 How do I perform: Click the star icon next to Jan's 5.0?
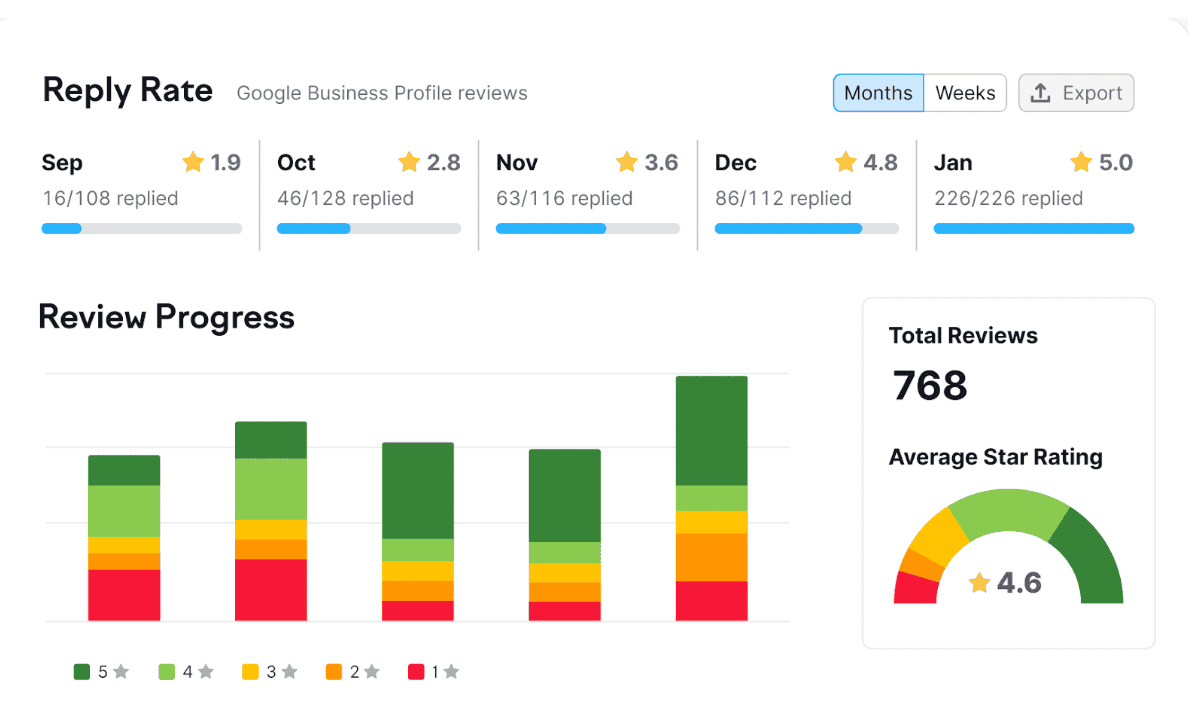coord(1080,161)
